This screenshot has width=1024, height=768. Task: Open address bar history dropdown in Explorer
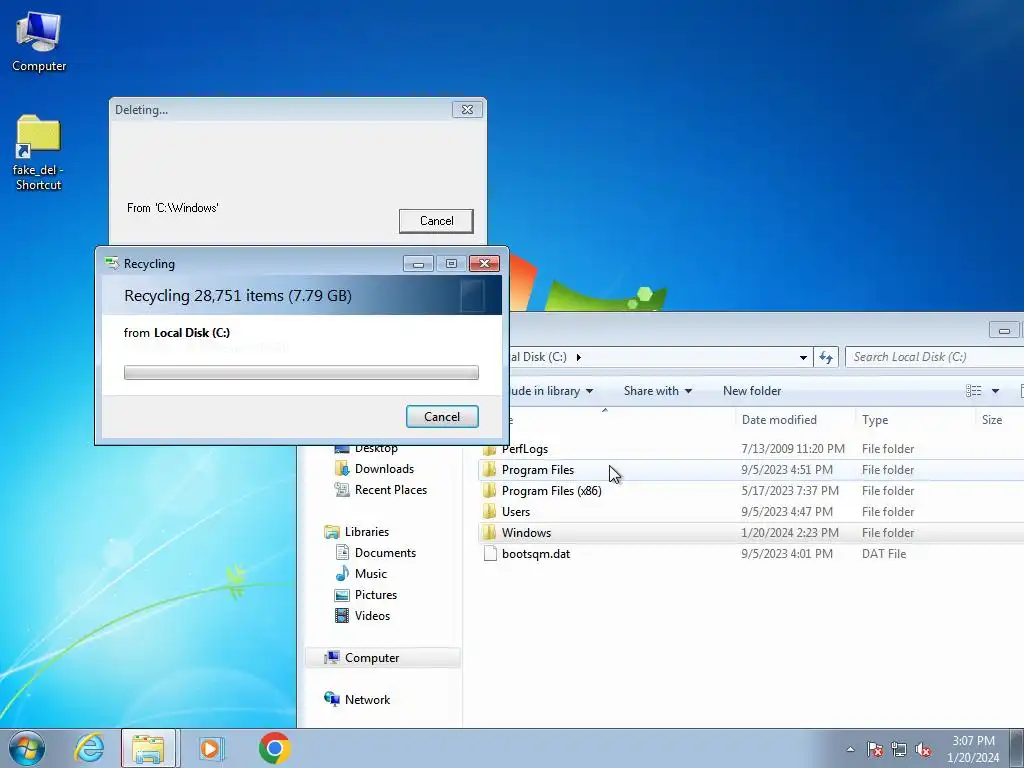[803, 357]
